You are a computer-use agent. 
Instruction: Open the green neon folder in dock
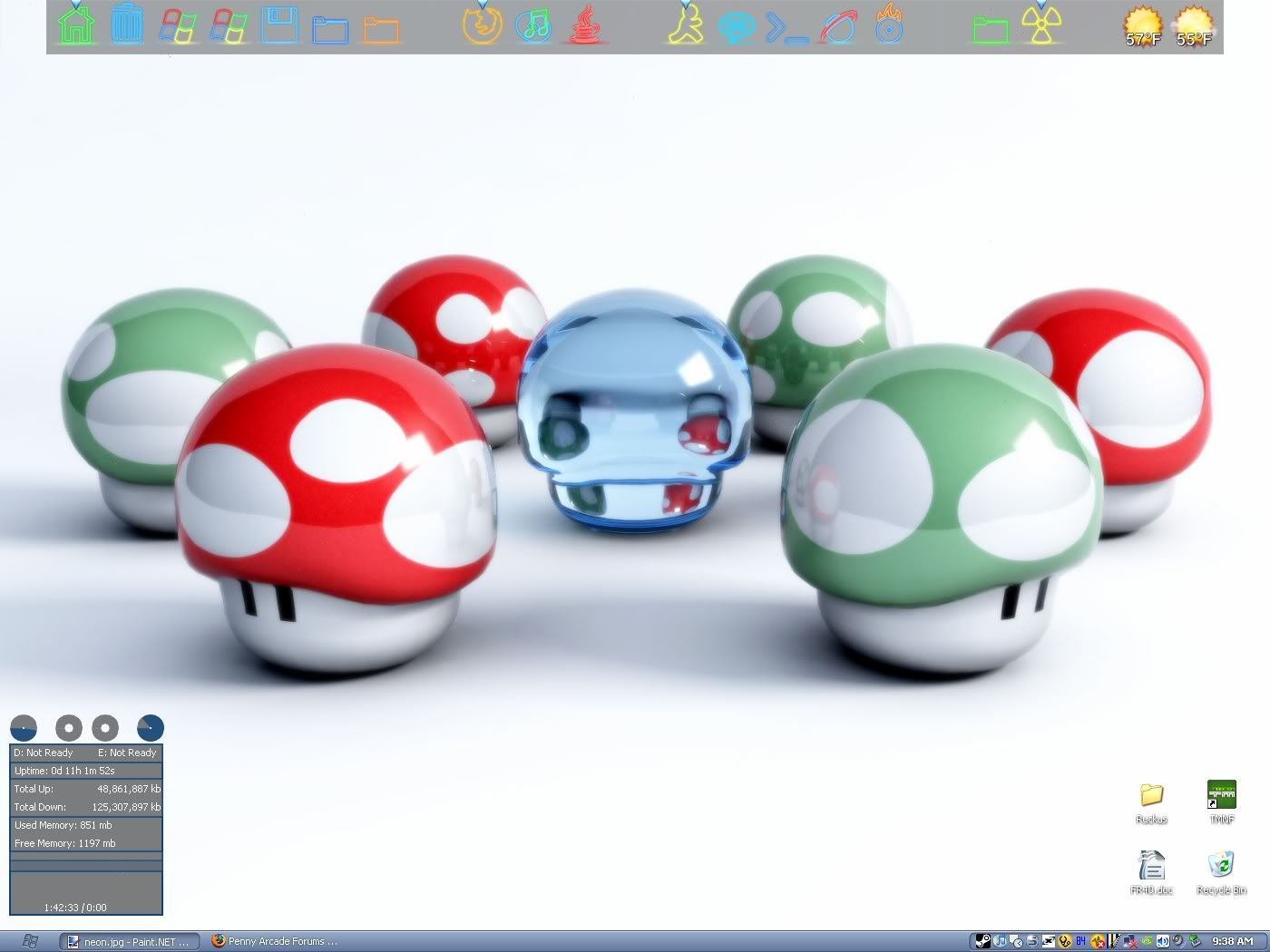click(x=990, y=29)
